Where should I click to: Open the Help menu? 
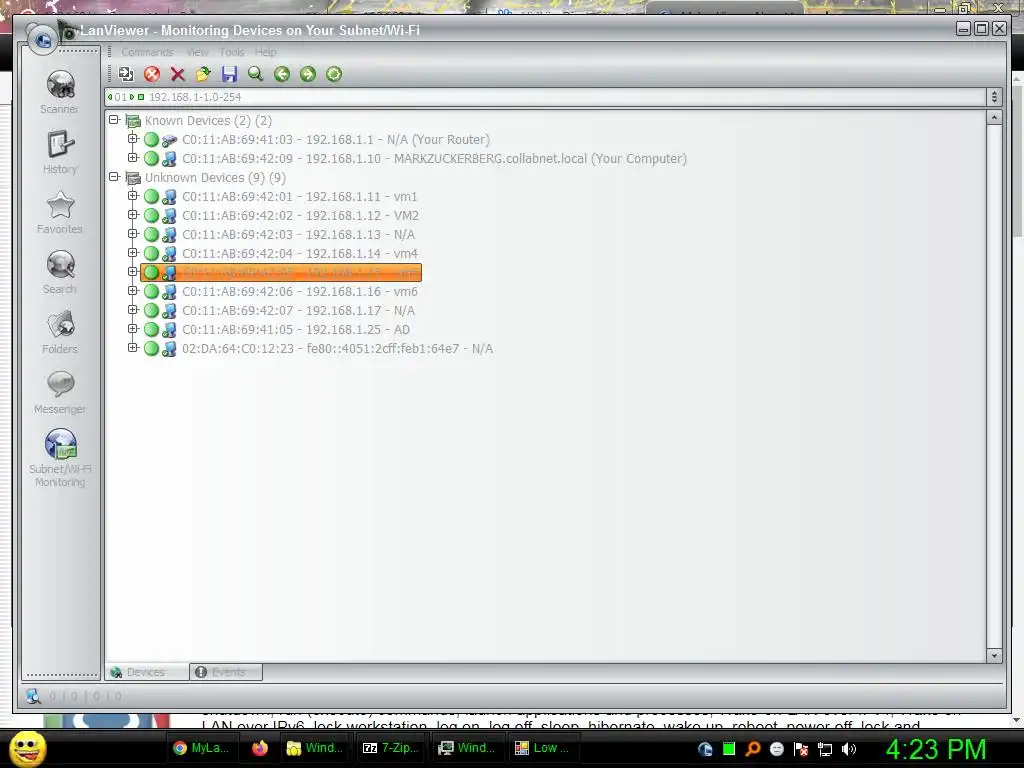[266, 52]
